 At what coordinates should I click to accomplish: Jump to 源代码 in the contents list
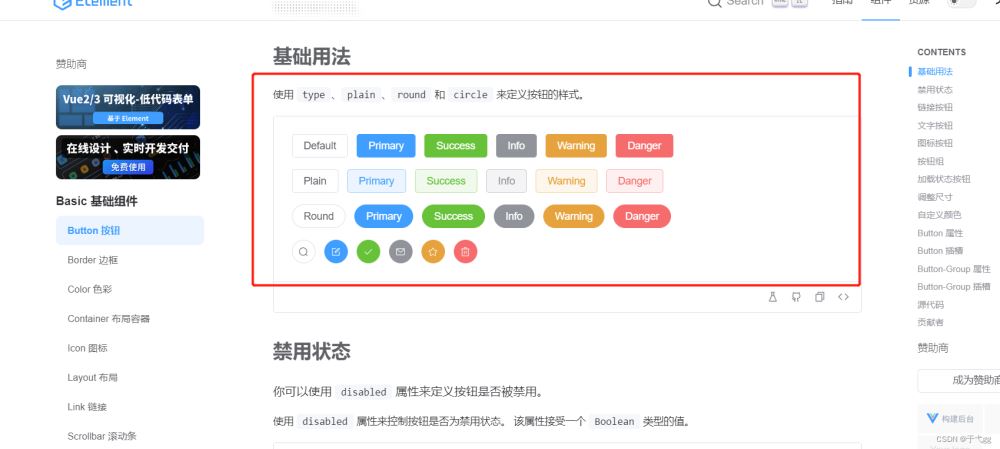(930, 305)
